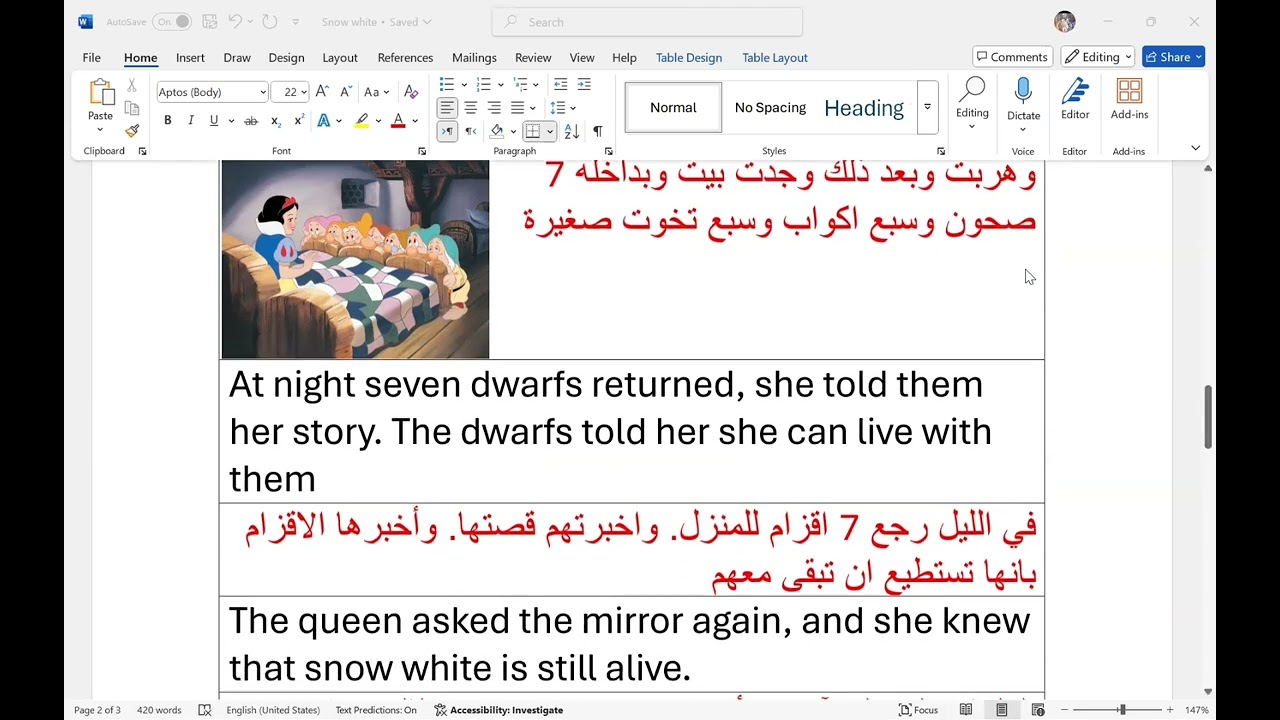Open Add-ins from the ribbon
Screen dimensions: 1280x720
[1129, 100]
